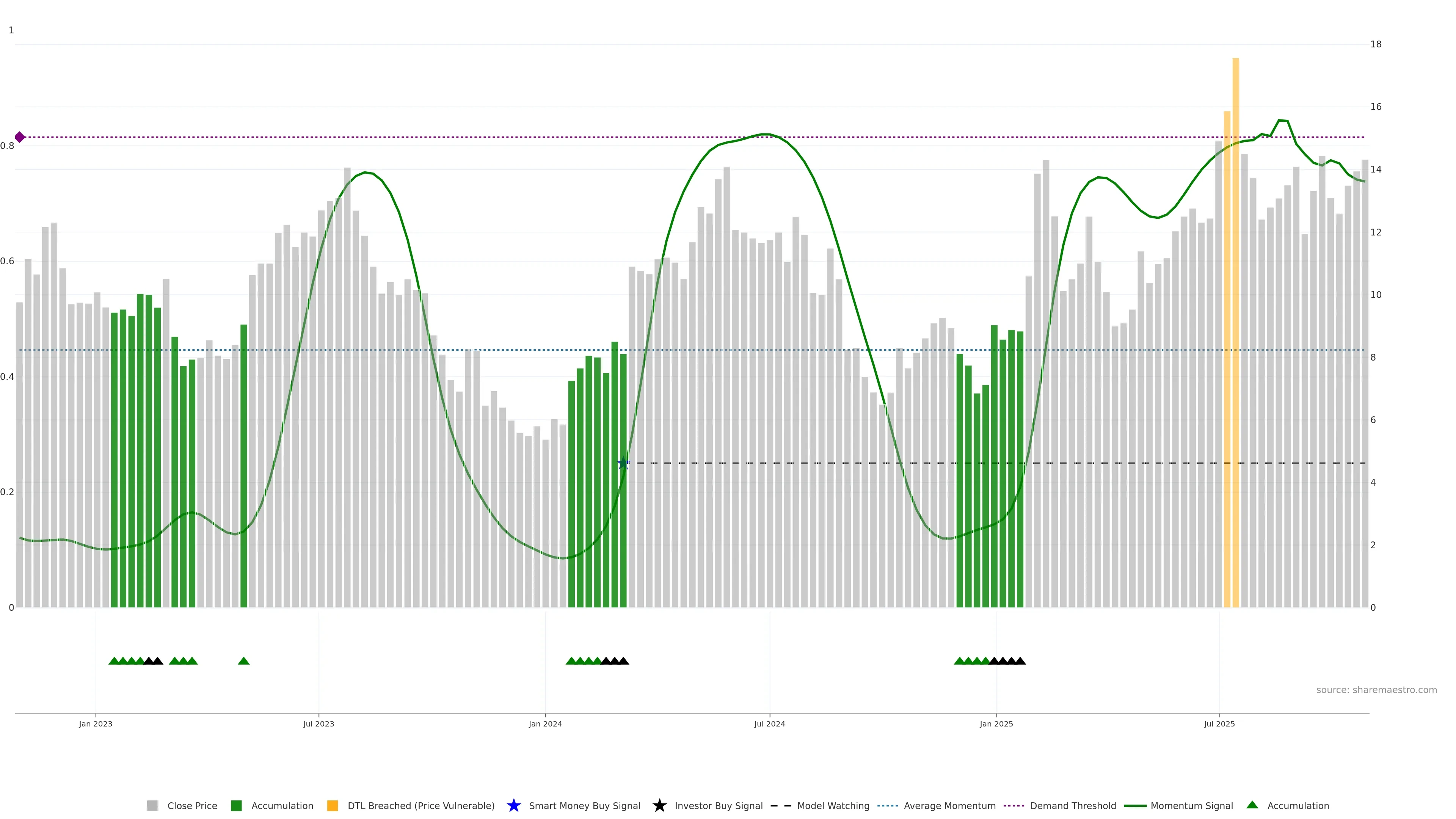Click the orange DTL Breached legend square
This screenshot has height=819, width=1456.
[x=333, y=805]
